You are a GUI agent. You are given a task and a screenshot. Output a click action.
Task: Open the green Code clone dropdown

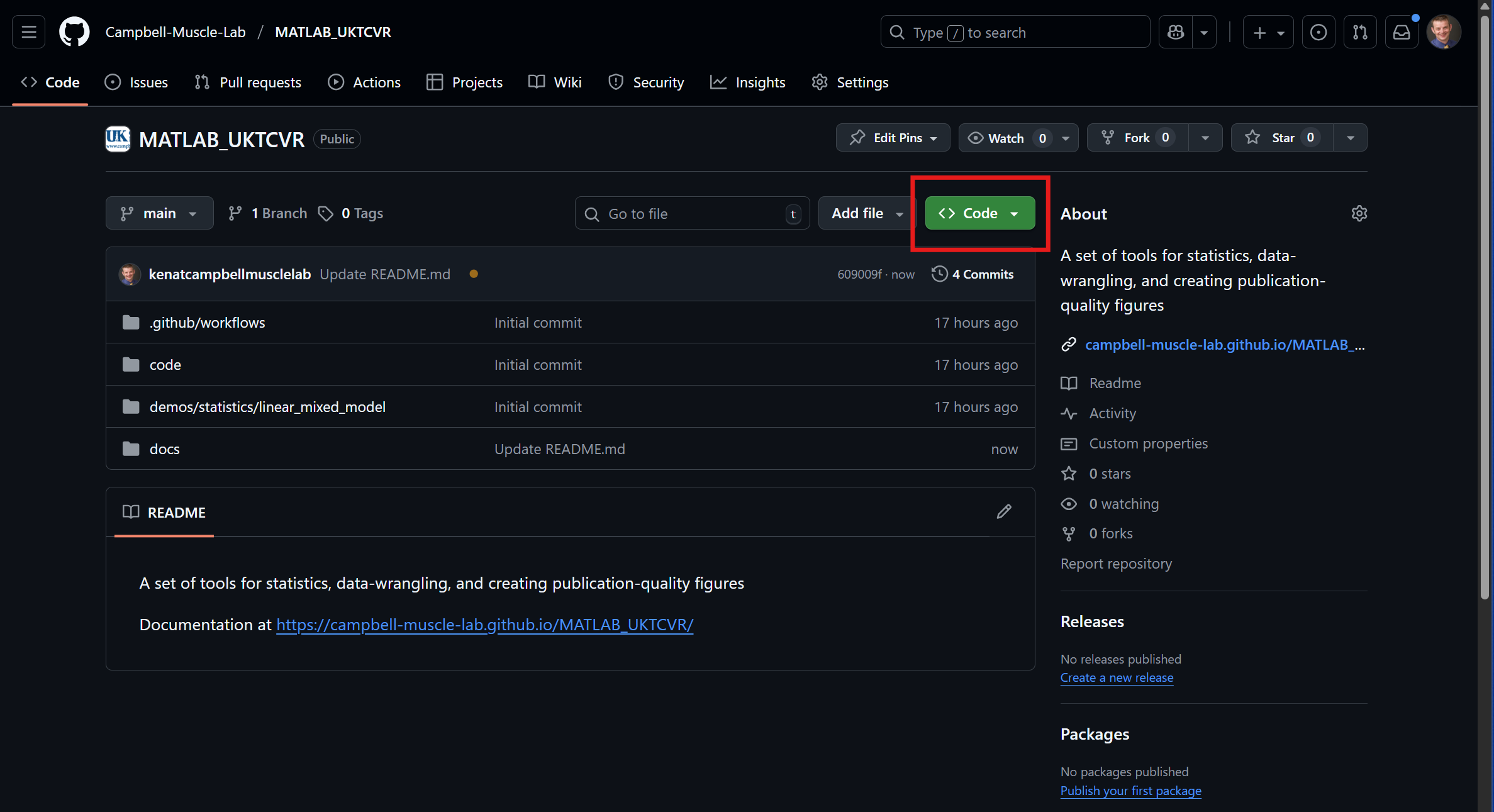[x=979, y=213]
